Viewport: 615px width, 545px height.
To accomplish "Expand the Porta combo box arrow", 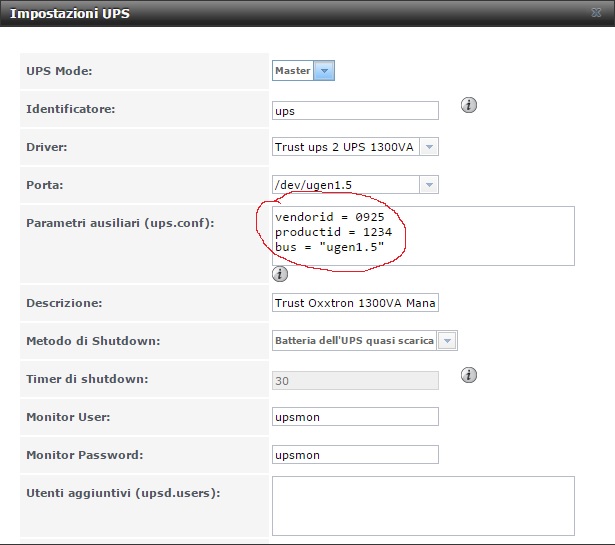I will pyautogui.click(x=429, y=185).
